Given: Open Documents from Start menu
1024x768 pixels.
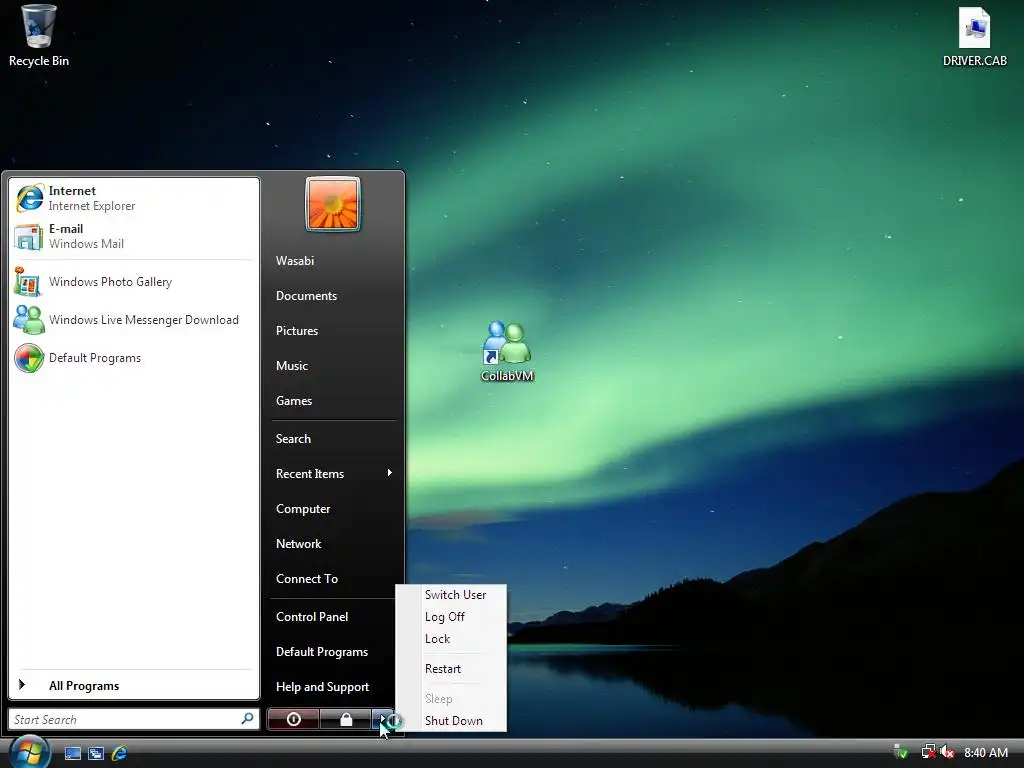Looking at the screenshot, I should pyautogui.click(x=306, y=296).
